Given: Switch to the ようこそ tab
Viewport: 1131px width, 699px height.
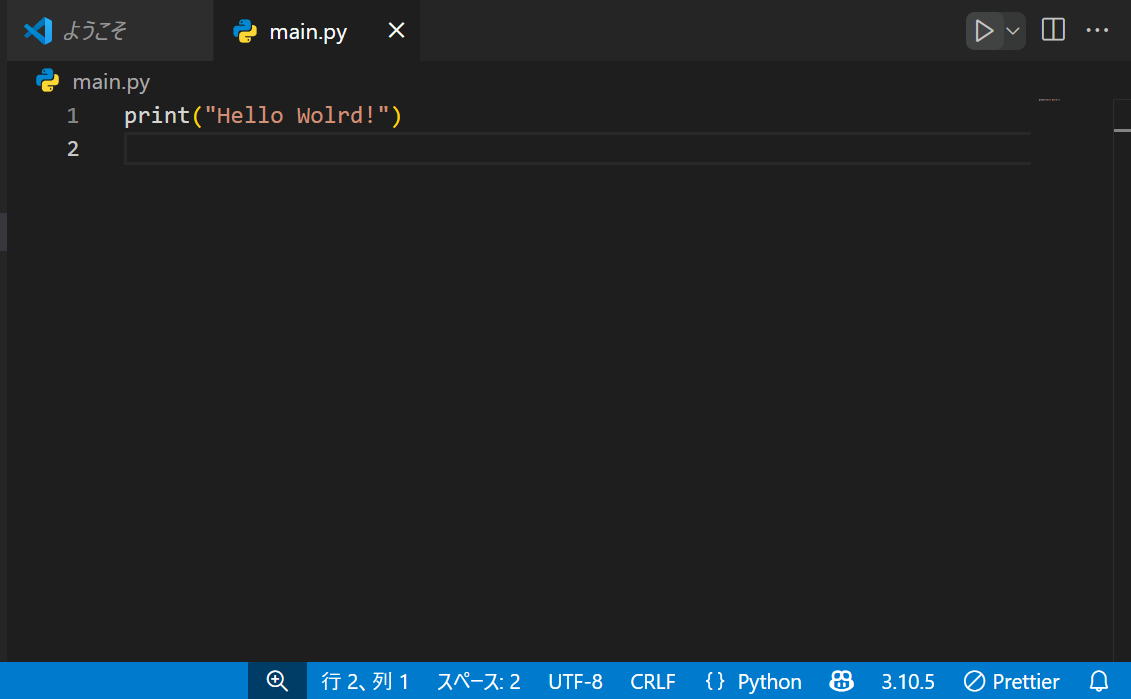Looking at the screenshot, I should point(104,30).
